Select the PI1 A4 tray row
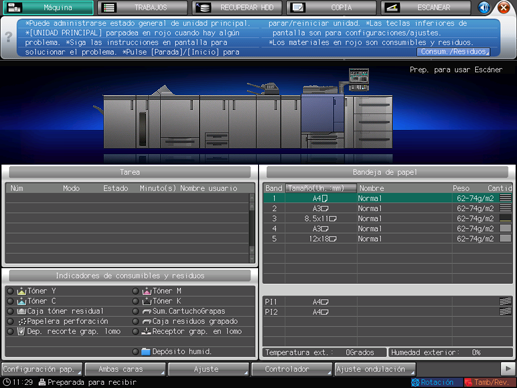The height and width of the screenshot is (388, 517). point(387,302)
